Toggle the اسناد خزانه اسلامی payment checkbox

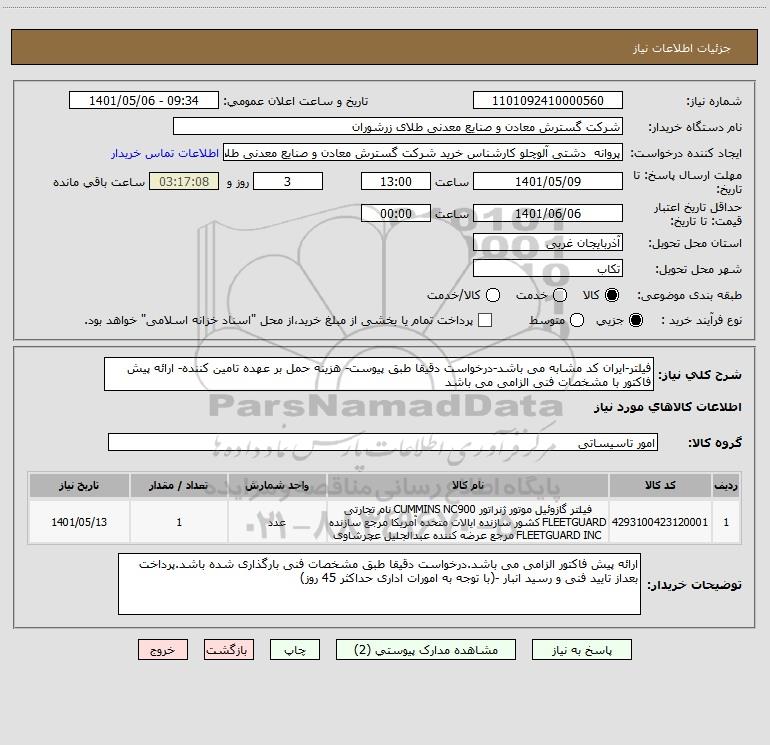(485, 320)
